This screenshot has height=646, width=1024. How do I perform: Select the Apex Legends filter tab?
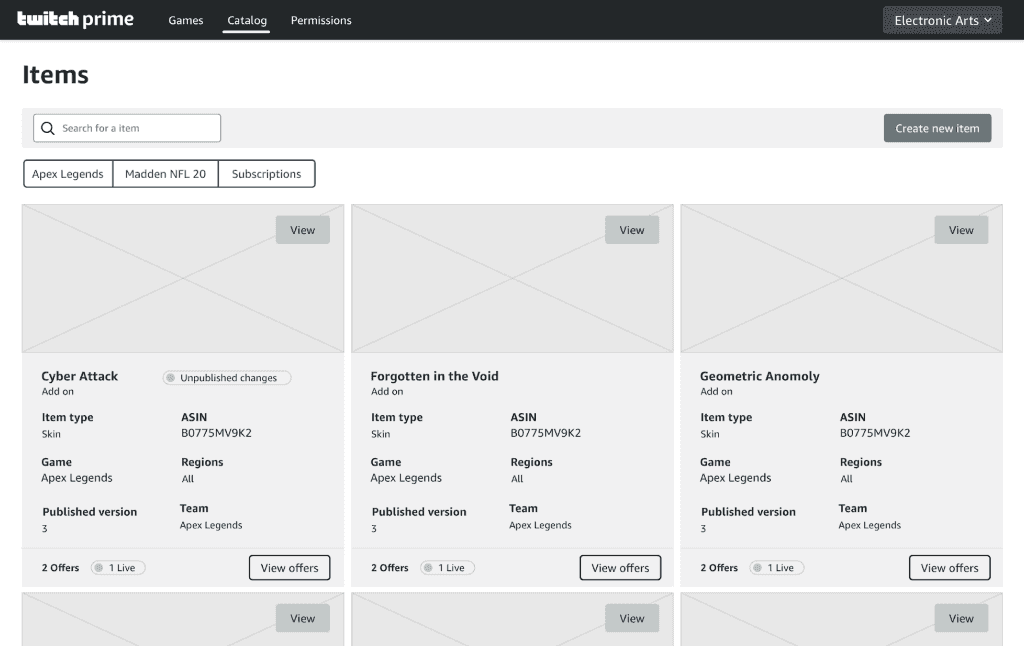click(68, 174)
